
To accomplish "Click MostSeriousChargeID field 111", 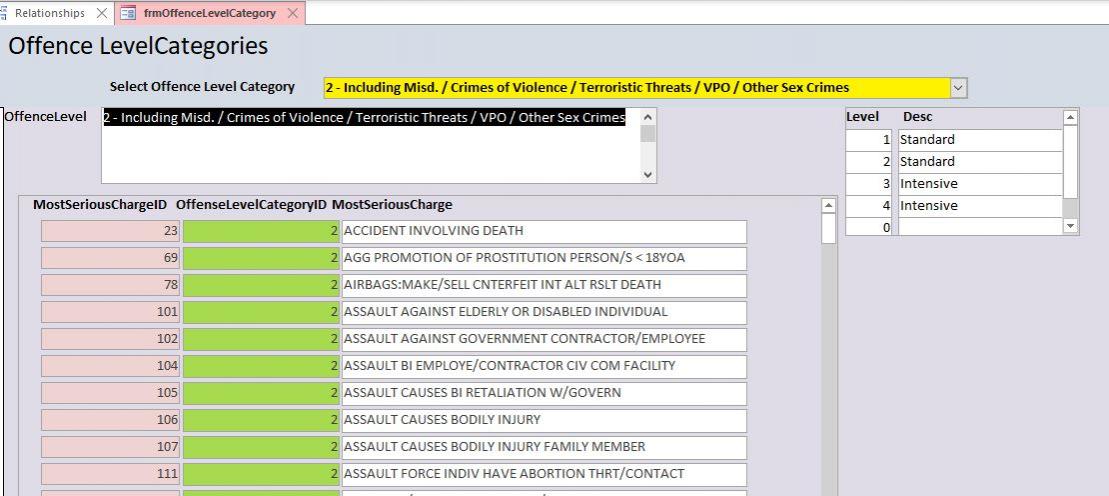I will 110,474.
